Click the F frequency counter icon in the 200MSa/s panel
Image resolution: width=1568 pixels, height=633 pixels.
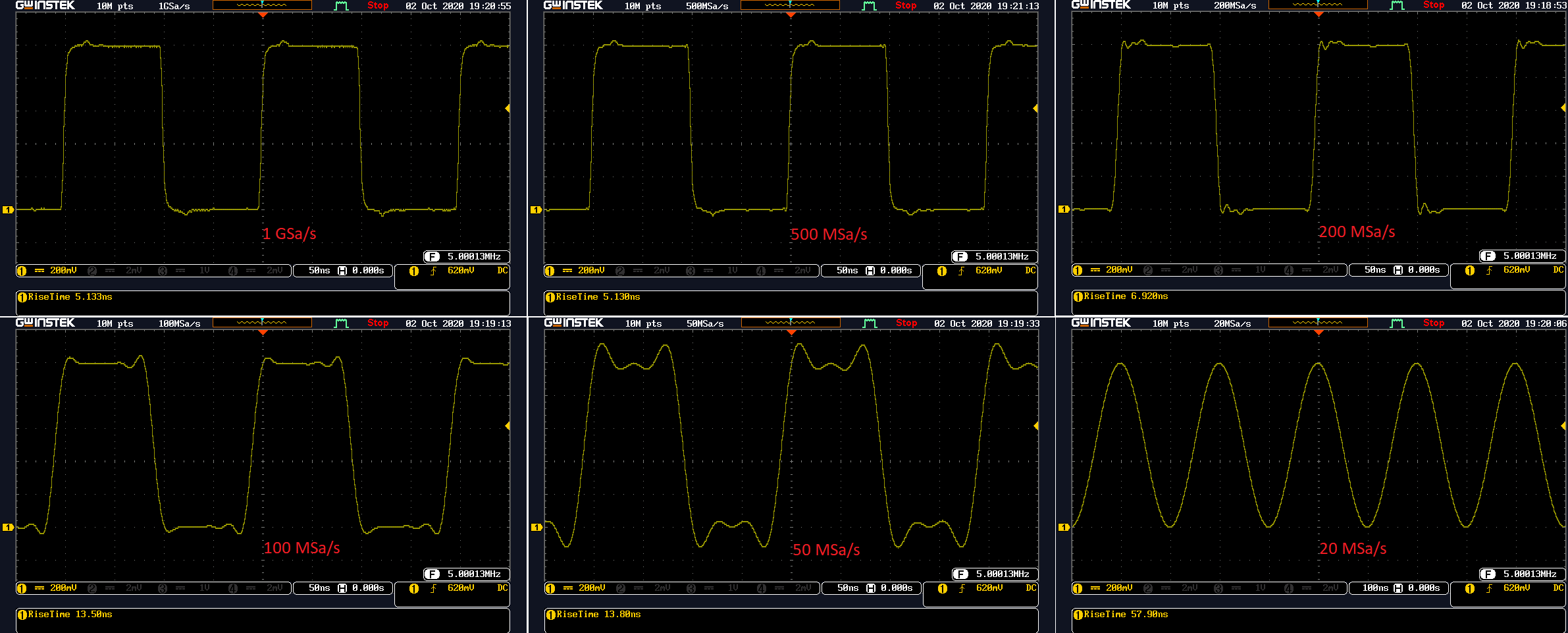(x=1488, y=256)
